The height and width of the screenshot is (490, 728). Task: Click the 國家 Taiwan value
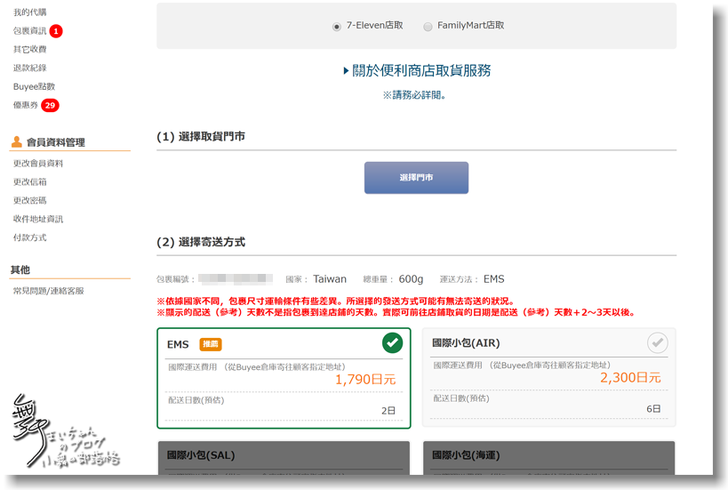click(x=330, y=279)
